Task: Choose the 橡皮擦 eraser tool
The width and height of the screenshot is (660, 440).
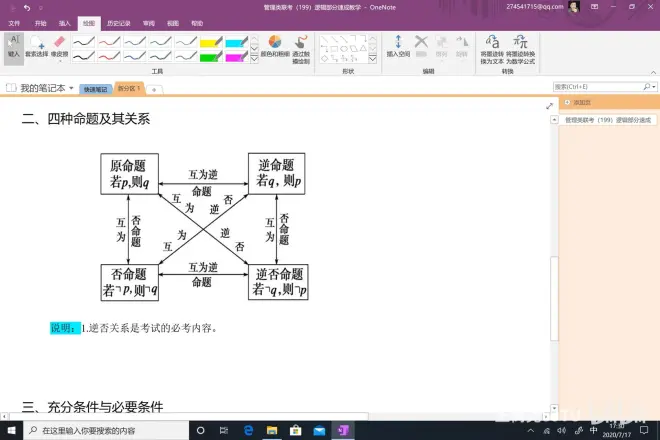Action: (59, 47)
